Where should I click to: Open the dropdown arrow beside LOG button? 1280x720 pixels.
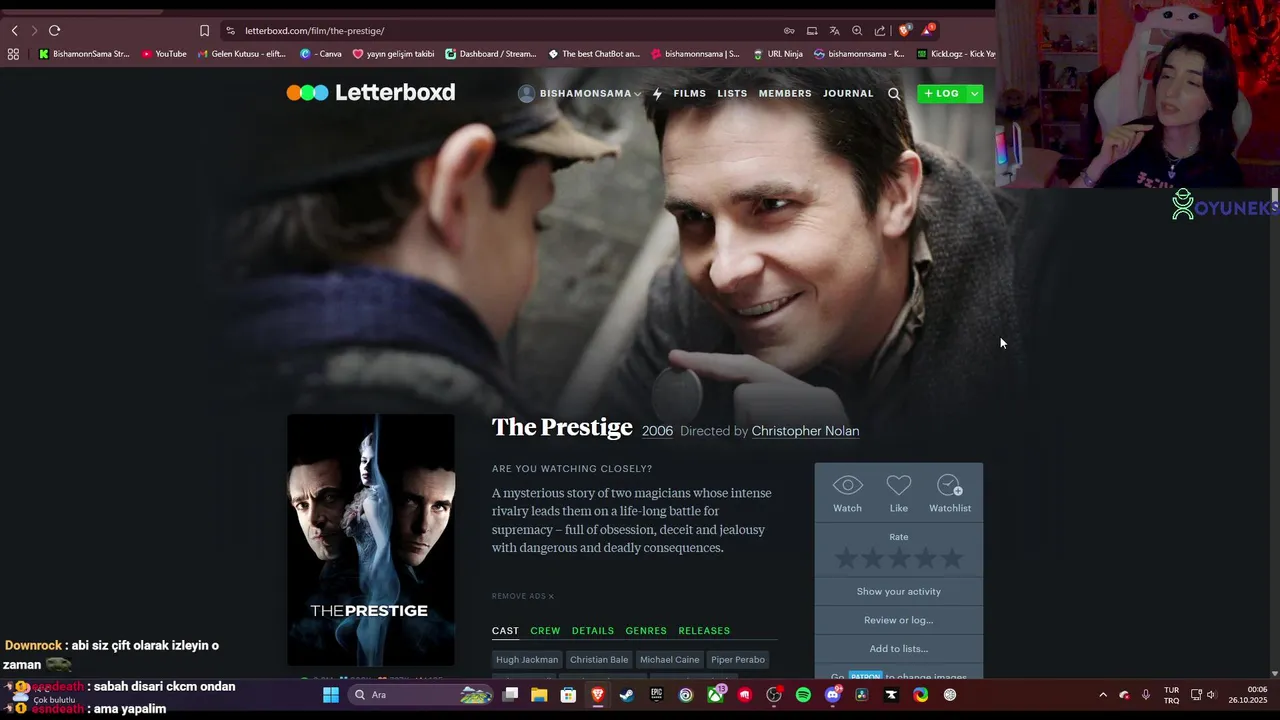pyautogui.click(x=975, y=94)
